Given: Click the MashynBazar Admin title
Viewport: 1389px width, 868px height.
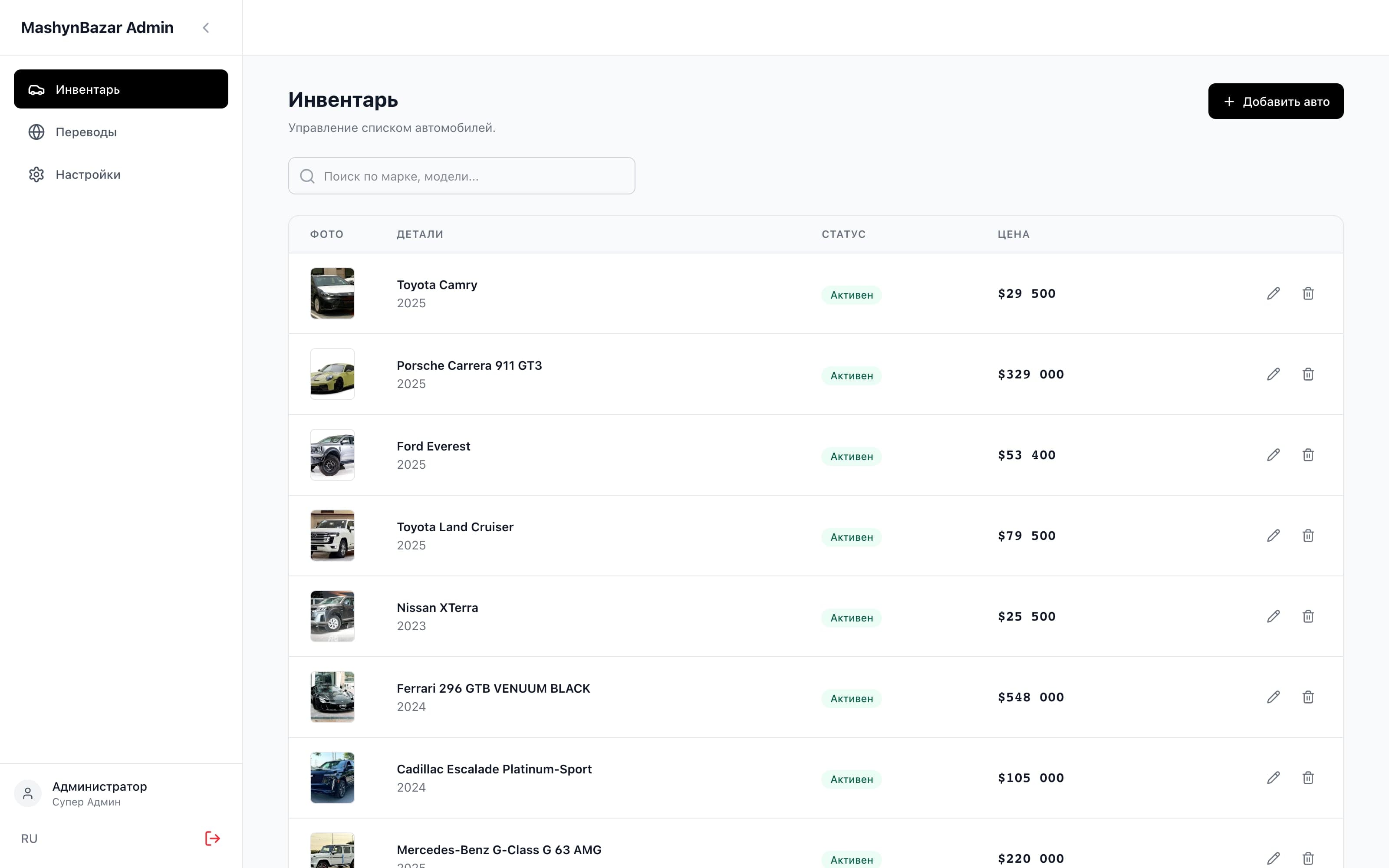Looking at the screenshot, I should tap(97, 27).
